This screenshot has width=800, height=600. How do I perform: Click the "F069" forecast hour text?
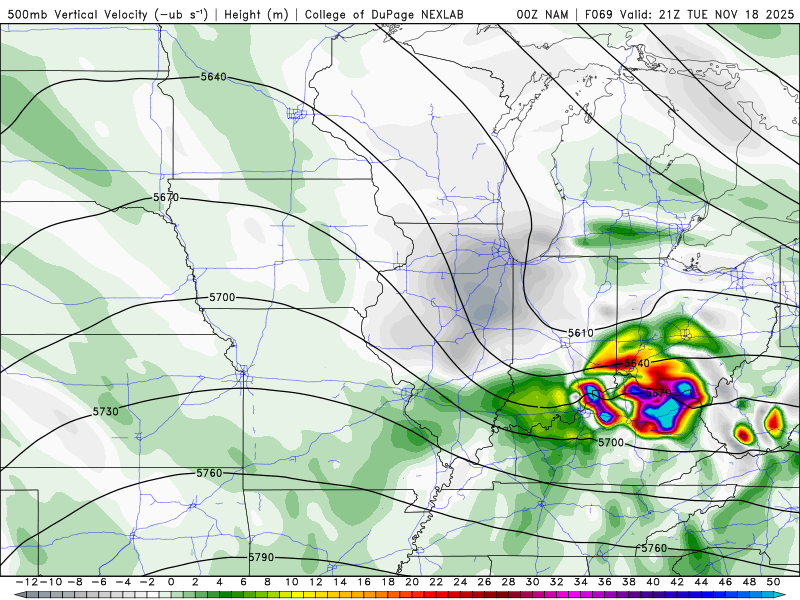598,14
